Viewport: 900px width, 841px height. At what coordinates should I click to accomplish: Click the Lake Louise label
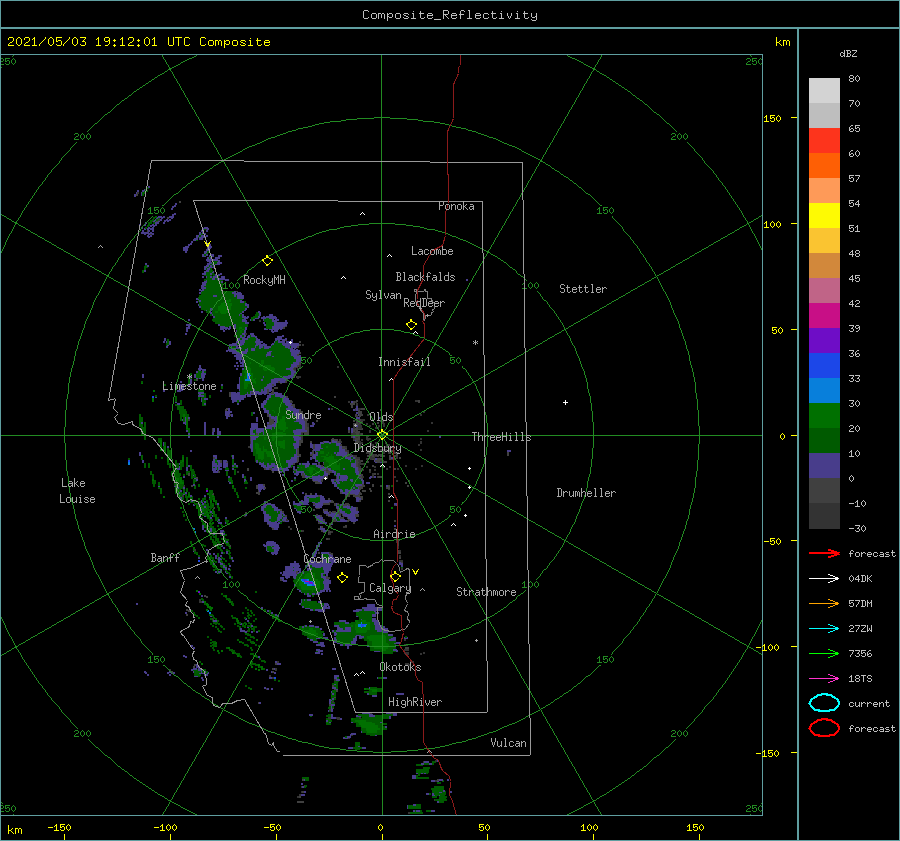(77, 491)
